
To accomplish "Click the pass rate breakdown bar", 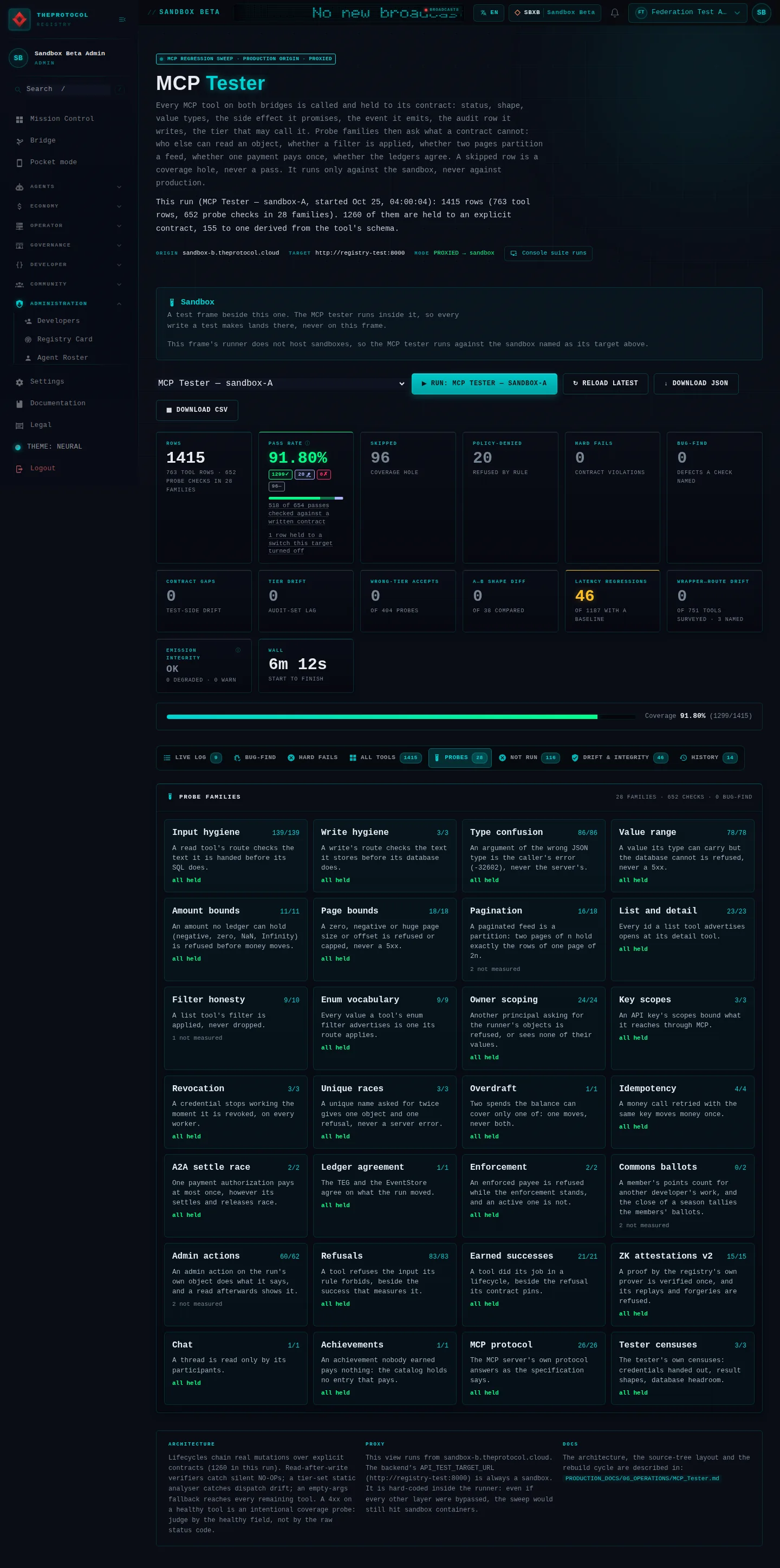I will (x=305, y=498).
